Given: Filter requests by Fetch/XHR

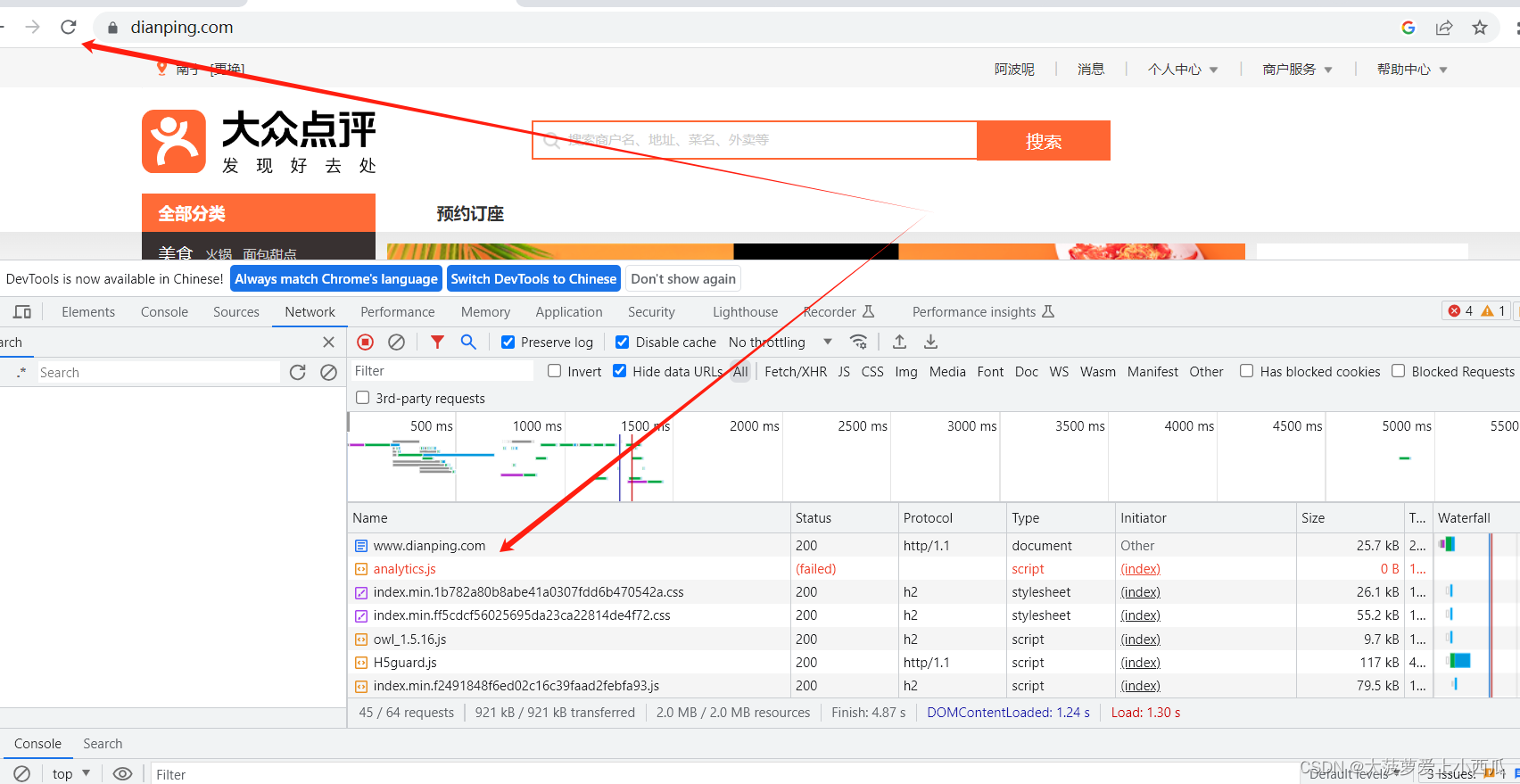Looking at the screenshot, I should (x=796, y=371).
